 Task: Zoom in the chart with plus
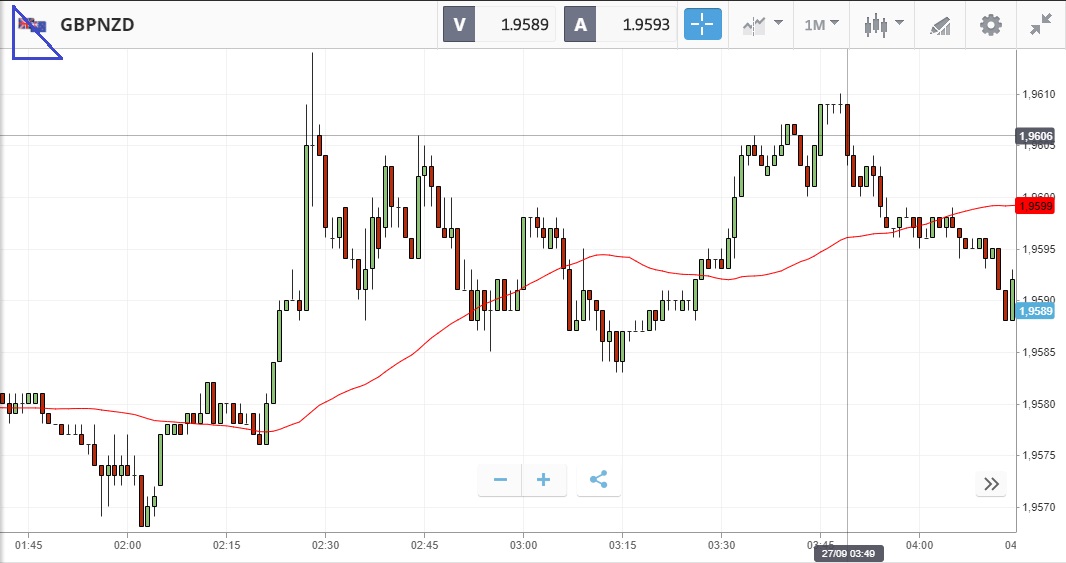[x=544, y=480]
